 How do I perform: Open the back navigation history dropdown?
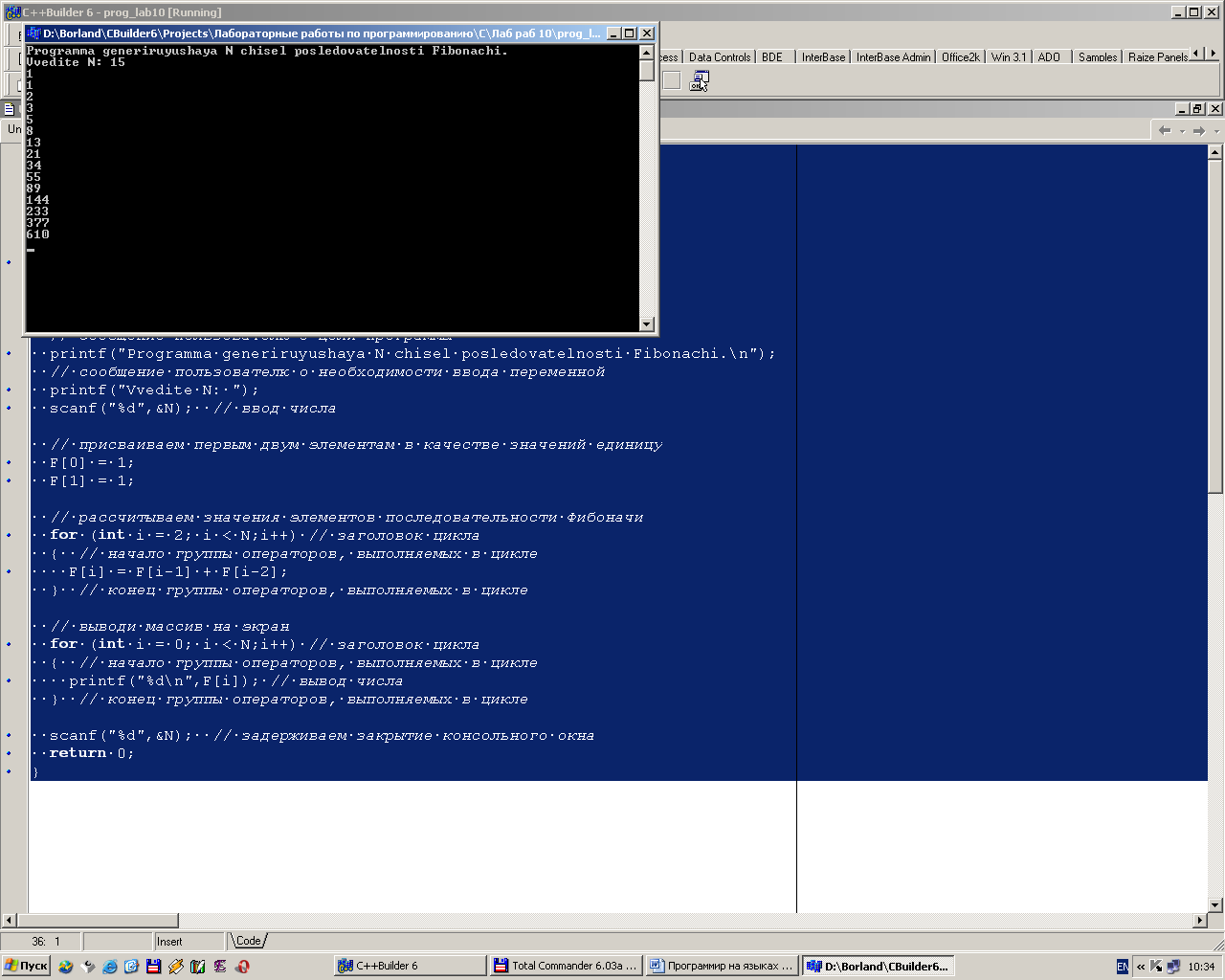(x=1182, y=131)
